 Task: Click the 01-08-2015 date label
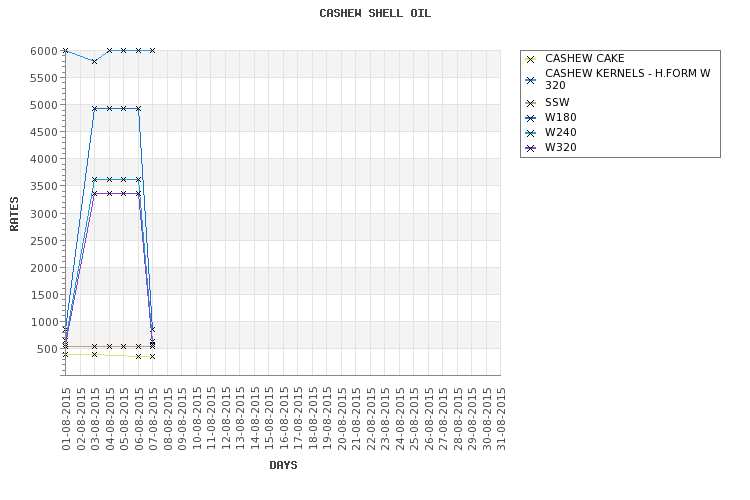coord(66,419)
